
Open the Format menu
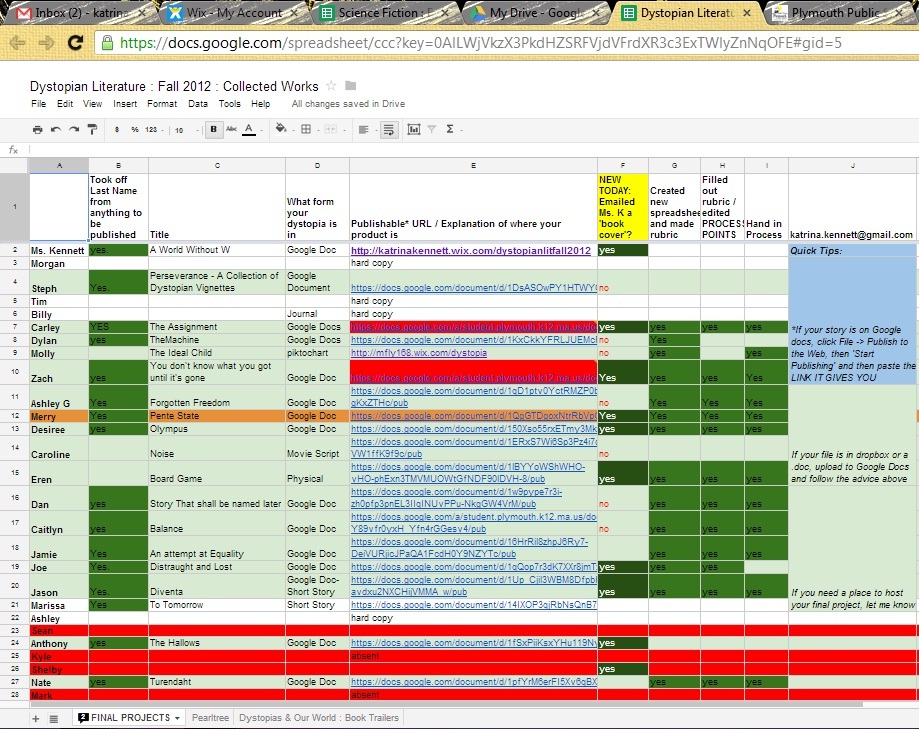[x=161, y=103]
